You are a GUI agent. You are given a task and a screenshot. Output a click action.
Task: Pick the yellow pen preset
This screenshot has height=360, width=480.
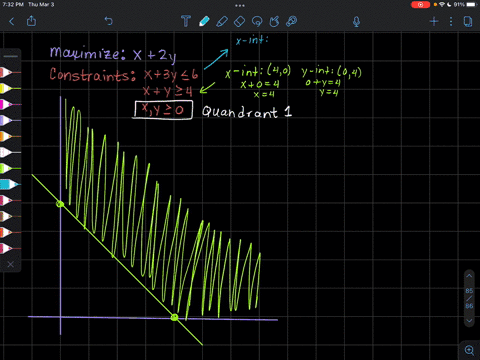pyautogui.click(x=10, y=88)
